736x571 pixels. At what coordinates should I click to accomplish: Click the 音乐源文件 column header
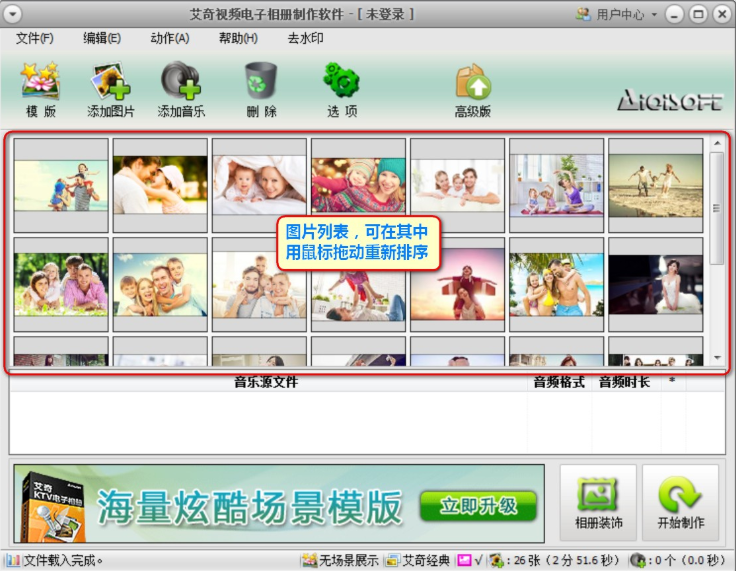[266, 382]
